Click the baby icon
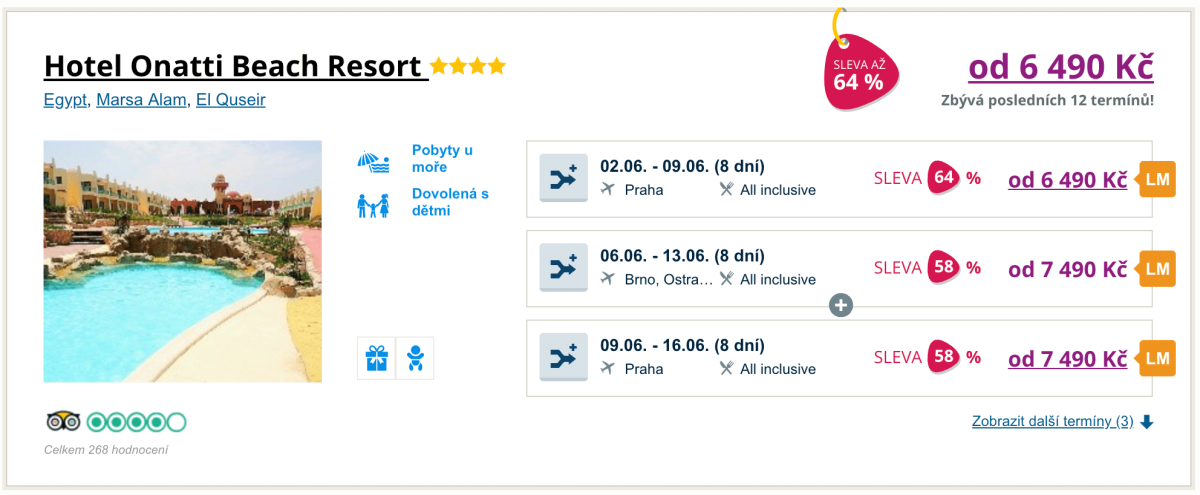Screen dimensions: 1200x495 point(415,358)
